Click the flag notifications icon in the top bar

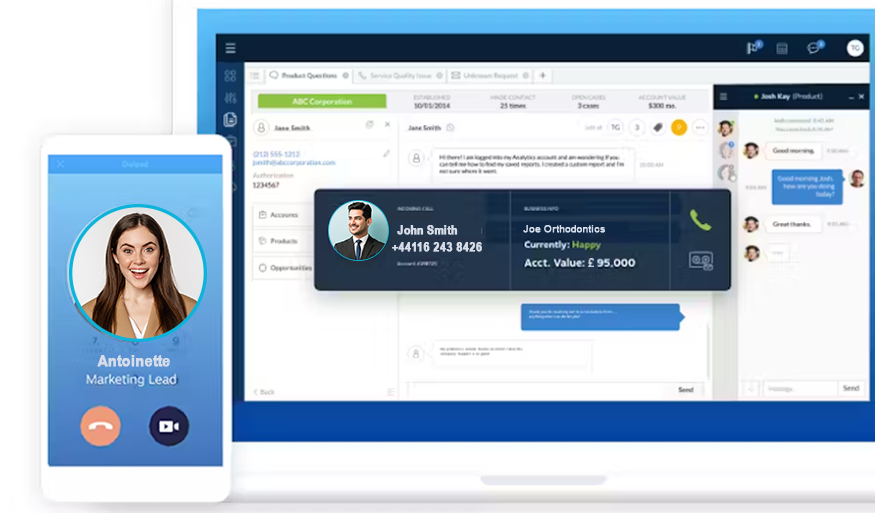click(x=754, y=47)
